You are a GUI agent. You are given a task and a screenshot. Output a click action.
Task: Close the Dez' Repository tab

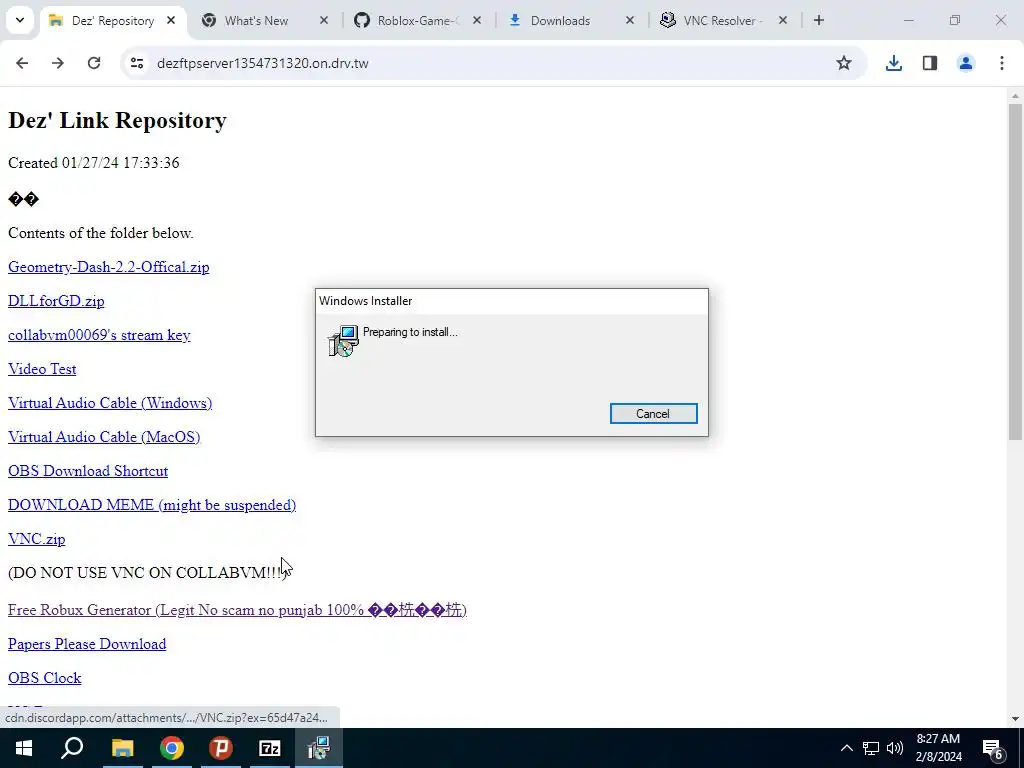pyautogui.click(x=171, y=20)
